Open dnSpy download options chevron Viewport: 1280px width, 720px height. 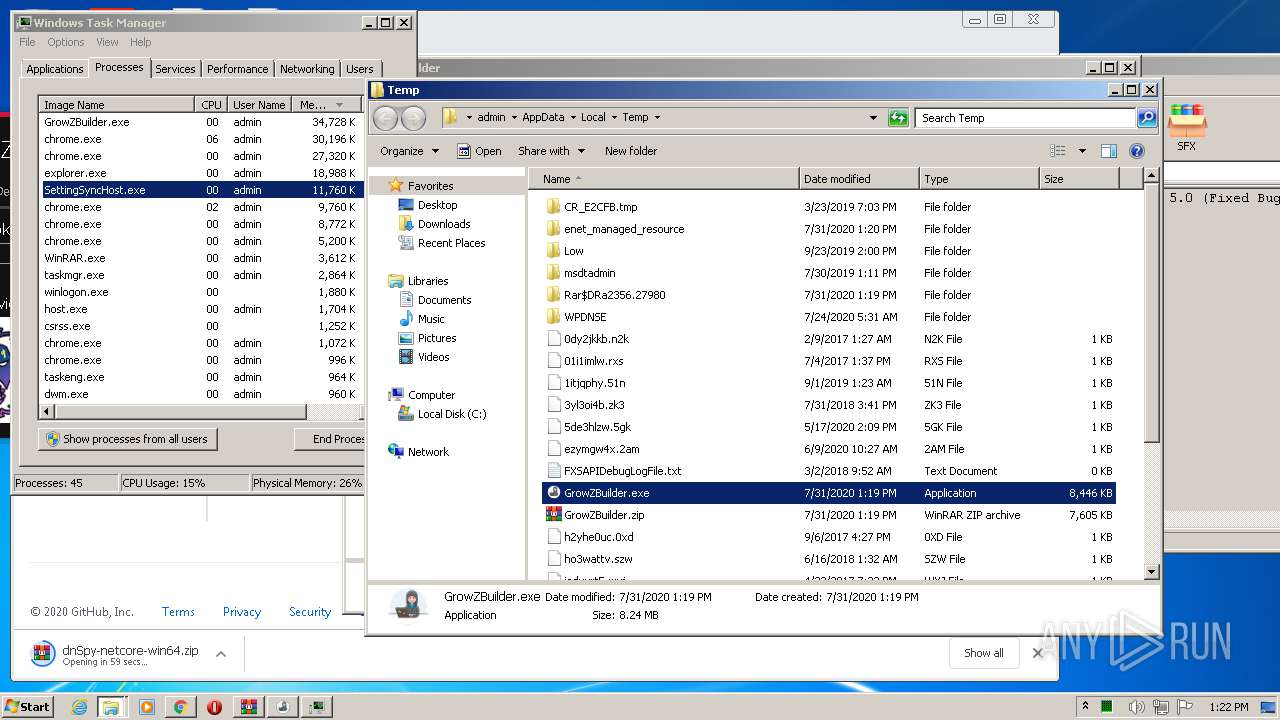tap(221, 654)
